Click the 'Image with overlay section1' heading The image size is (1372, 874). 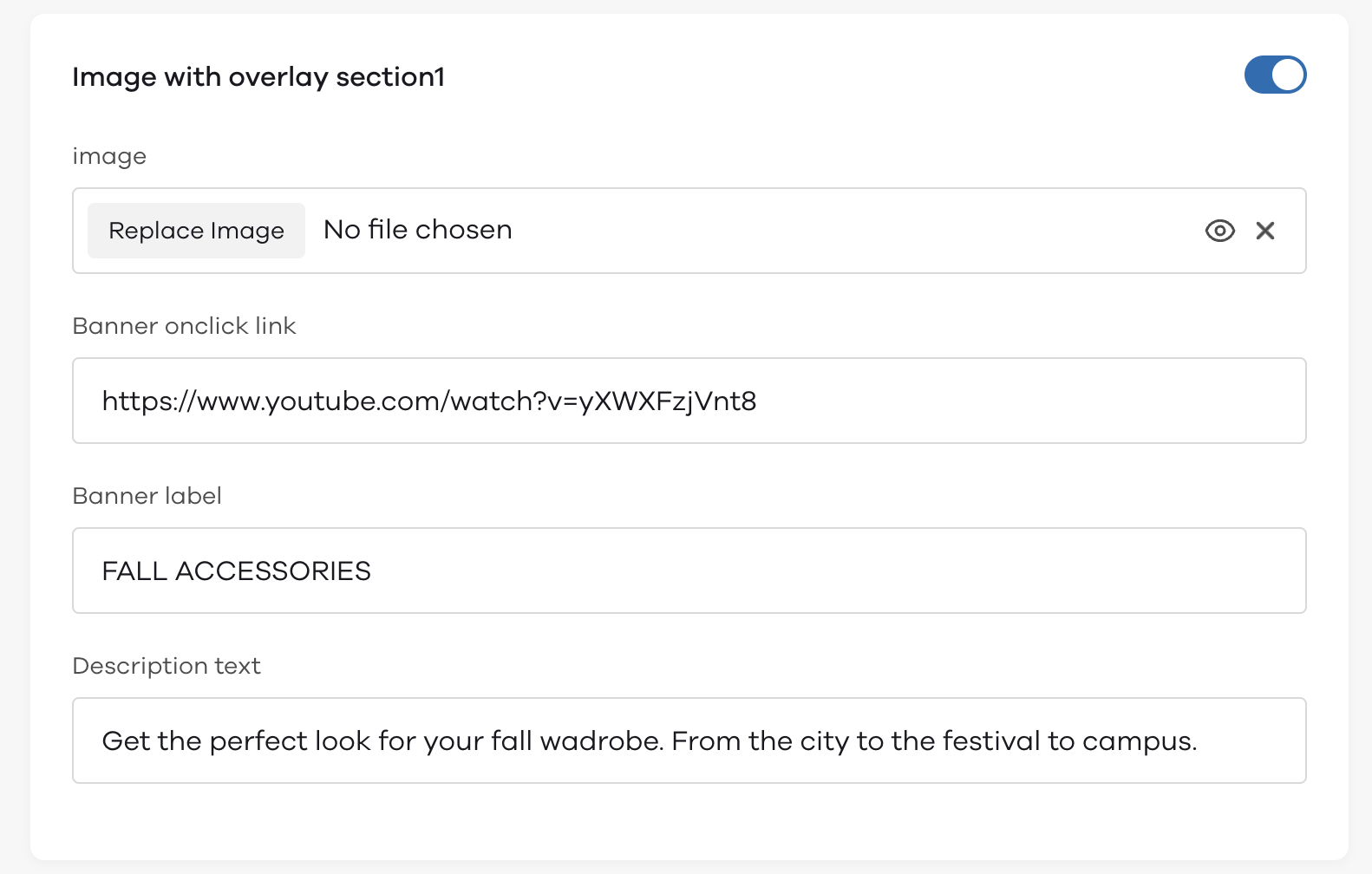point(258,77)
